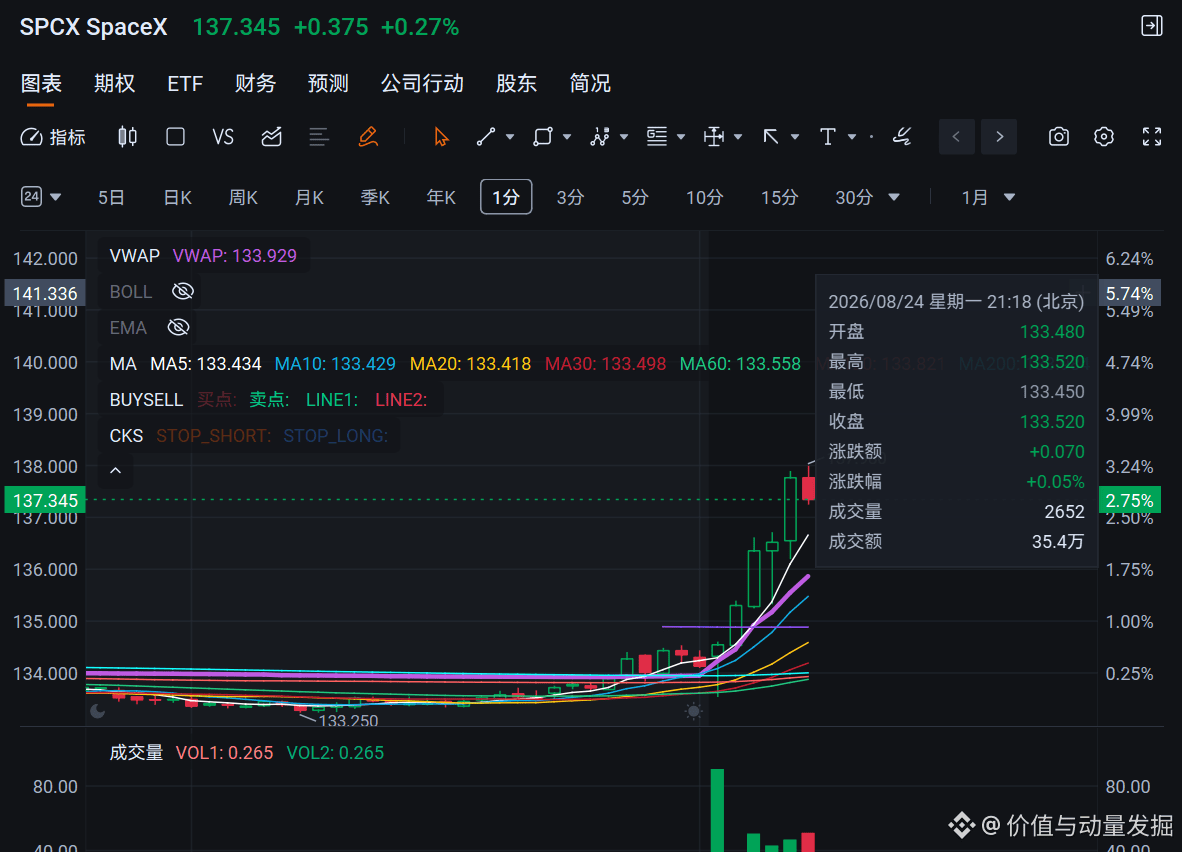Image resolution: width=1182 pixels, height=852 pixels.
Task: Activate the orange drawing pencil tool
Action: 368,137
